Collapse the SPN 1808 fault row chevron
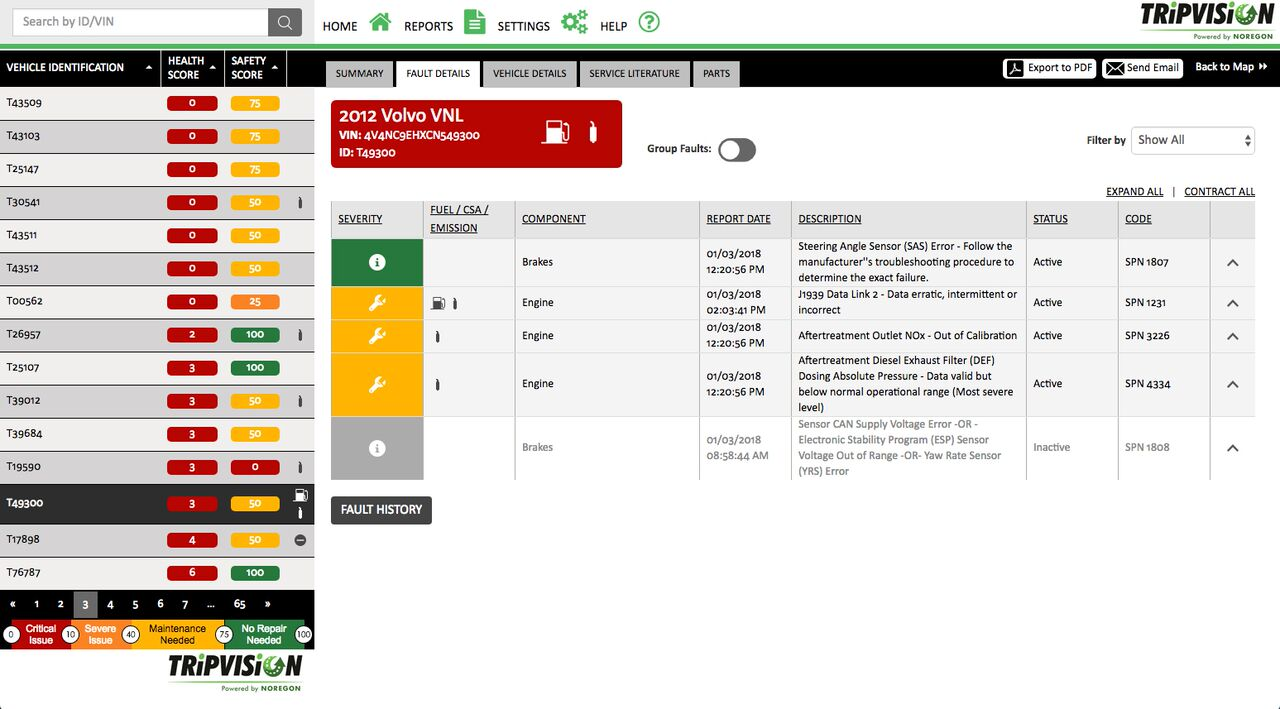1280x709 pixels. coord(1232,448)
